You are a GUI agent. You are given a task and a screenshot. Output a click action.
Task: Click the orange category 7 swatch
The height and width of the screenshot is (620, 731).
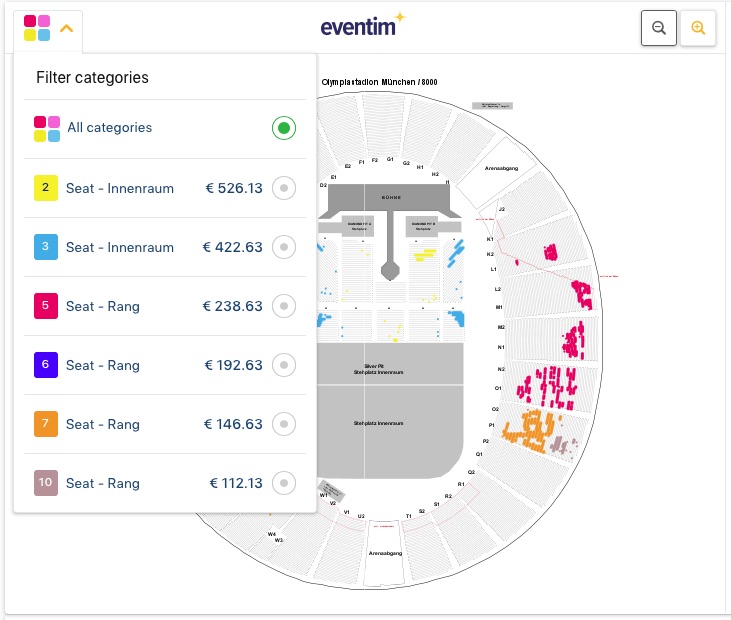pyautogui.click(x=46, y=424)
